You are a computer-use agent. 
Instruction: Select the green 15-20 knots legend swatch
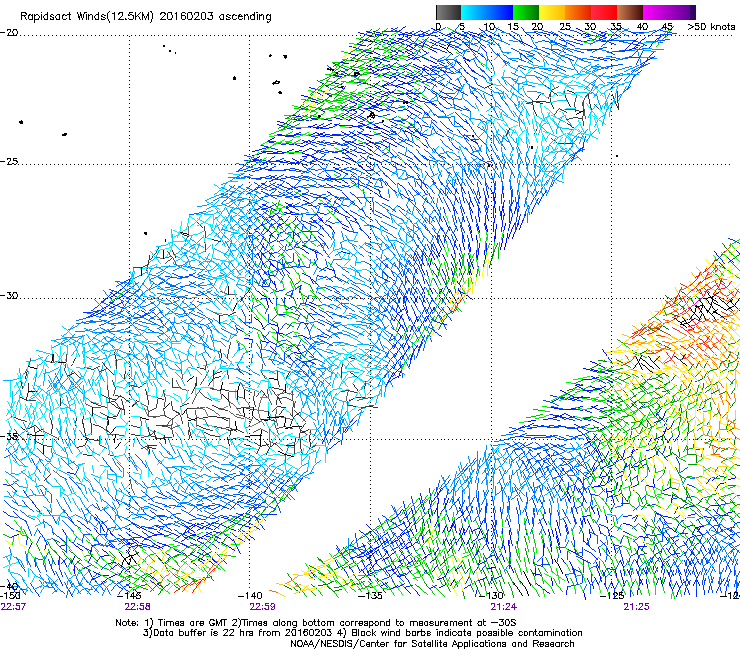(x=526, y=12)
